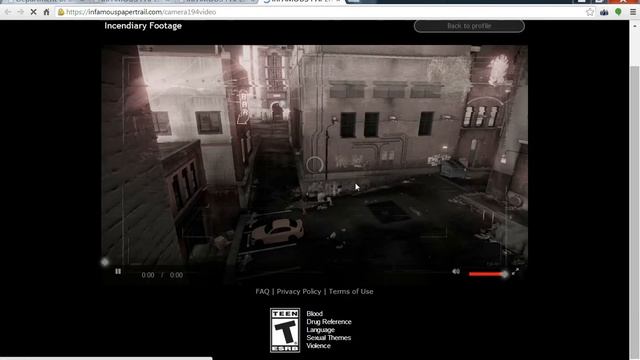
Task: Go forward to the next page
Action: [x=20, y=12]
